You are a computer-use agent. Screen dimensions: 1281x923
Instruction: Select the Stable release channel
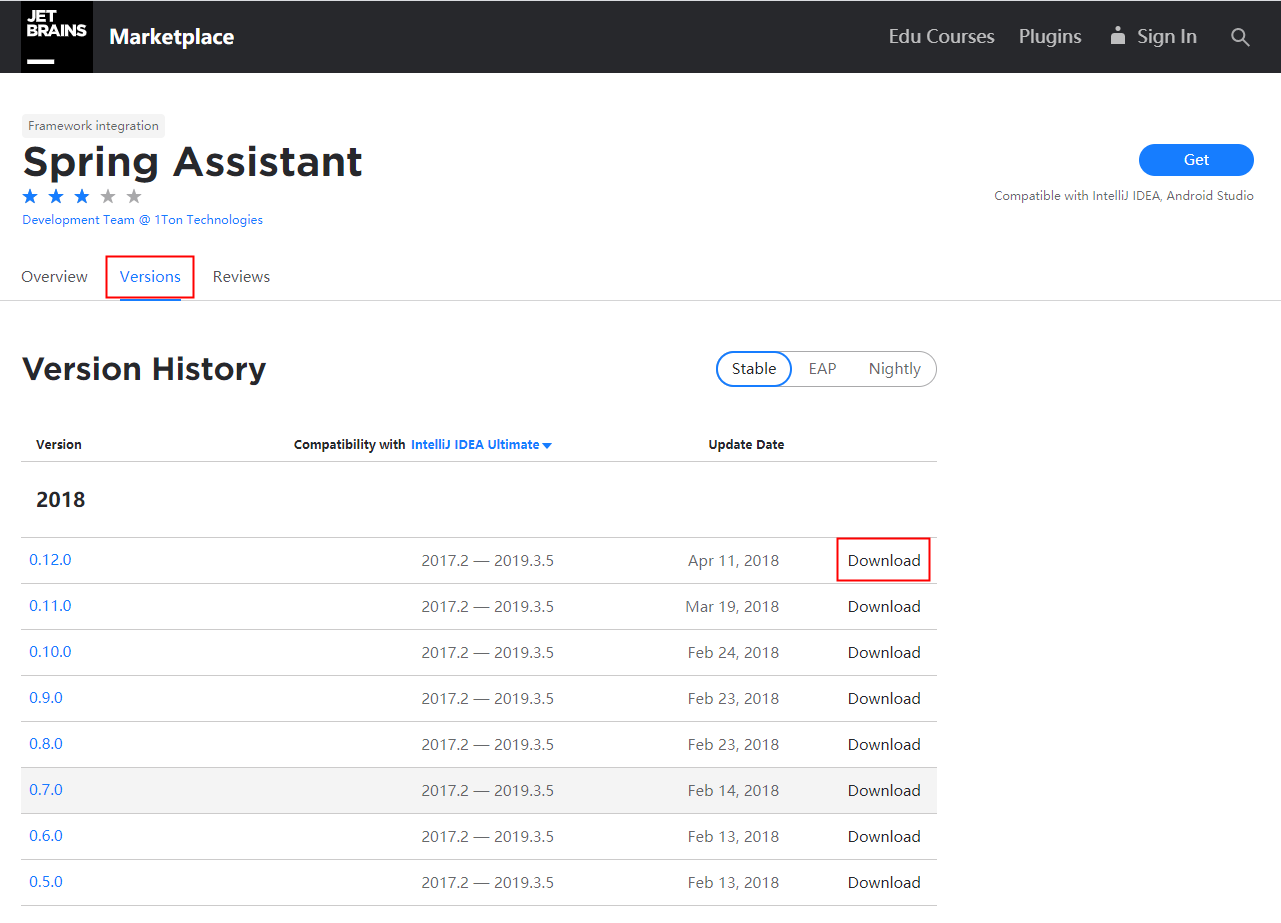(753, 368)
